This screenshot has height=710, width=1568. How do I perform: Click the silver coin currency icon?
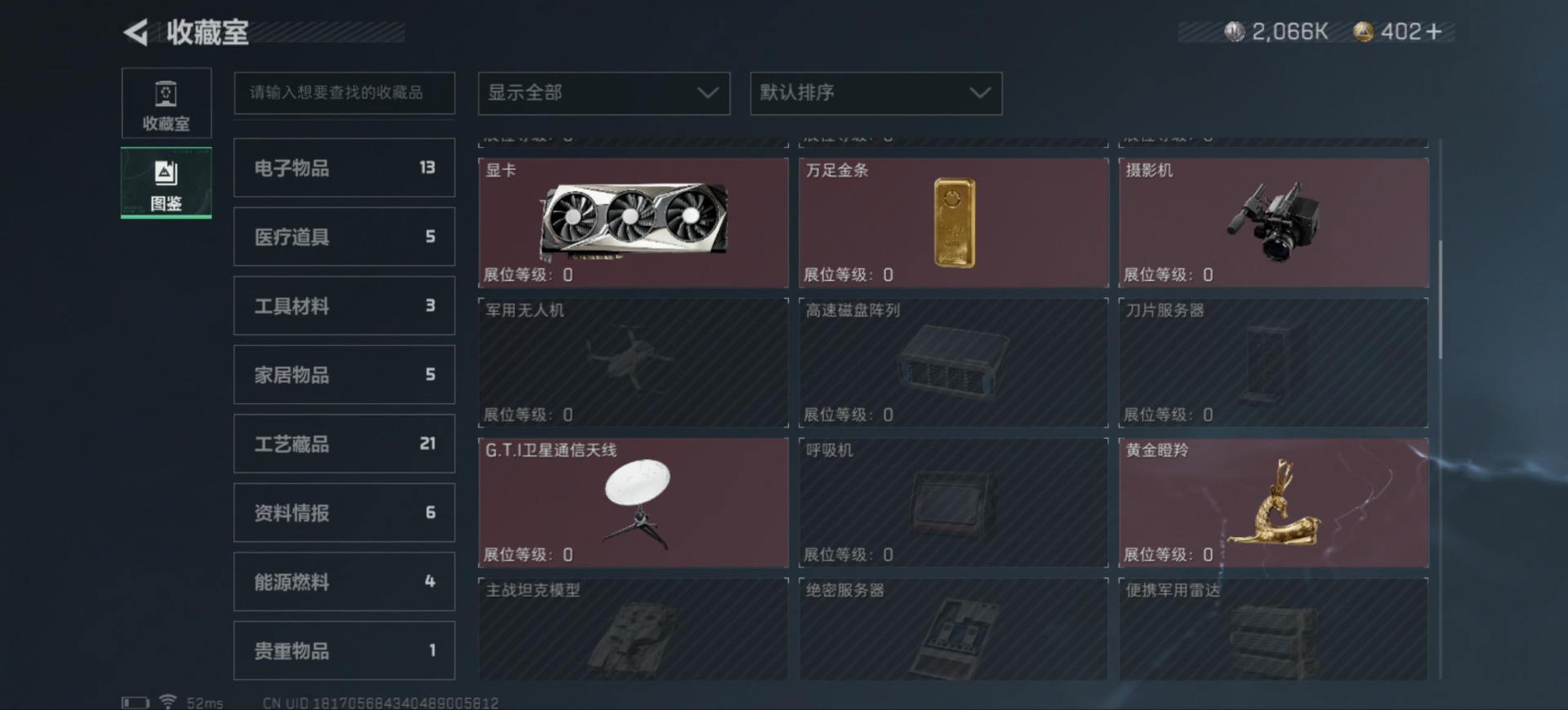coord(1234,32)
